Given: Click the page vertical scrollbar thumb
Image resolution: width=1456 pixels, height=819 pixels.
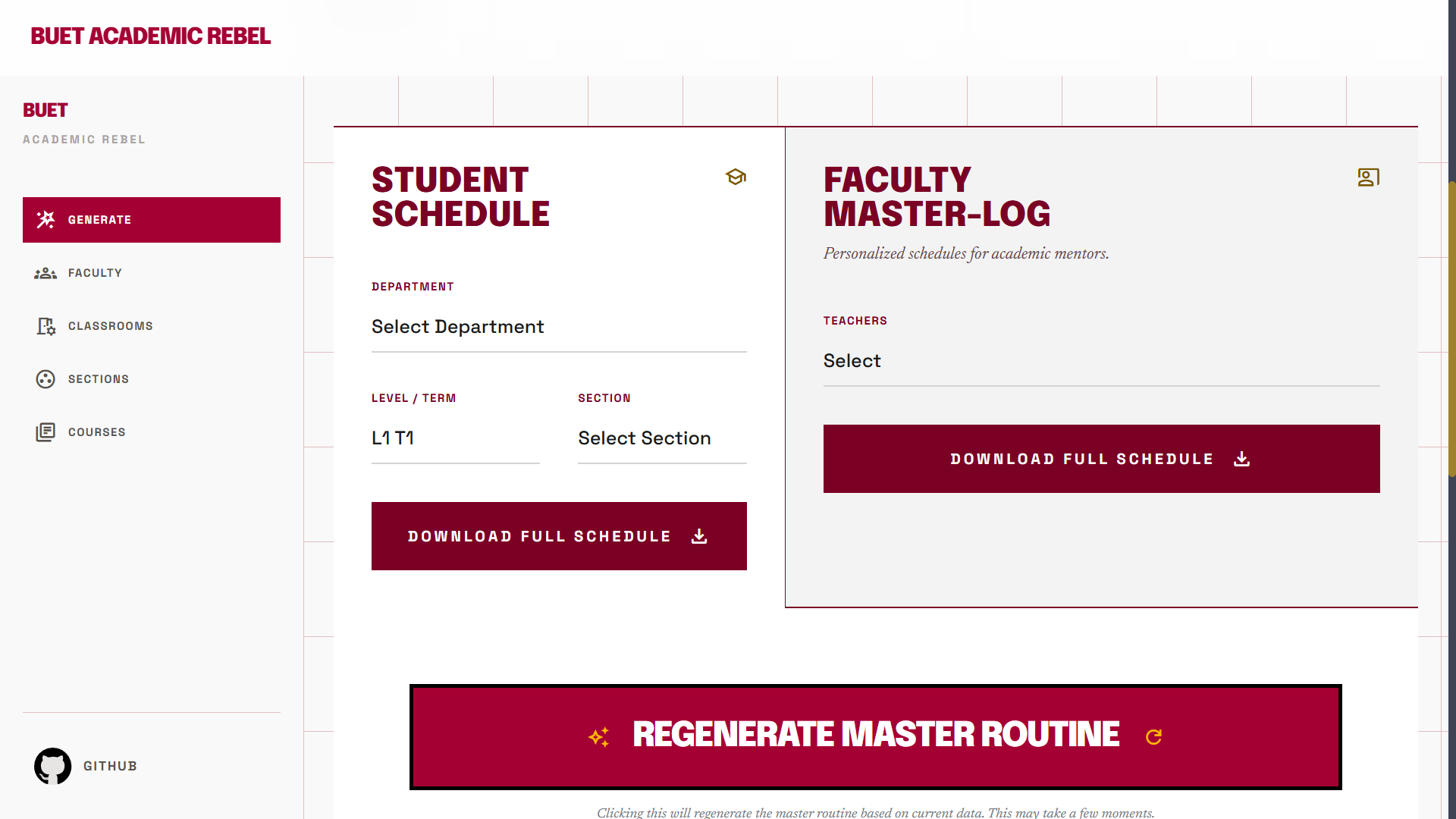Looking at the screenshot, I should point(1451,329).
